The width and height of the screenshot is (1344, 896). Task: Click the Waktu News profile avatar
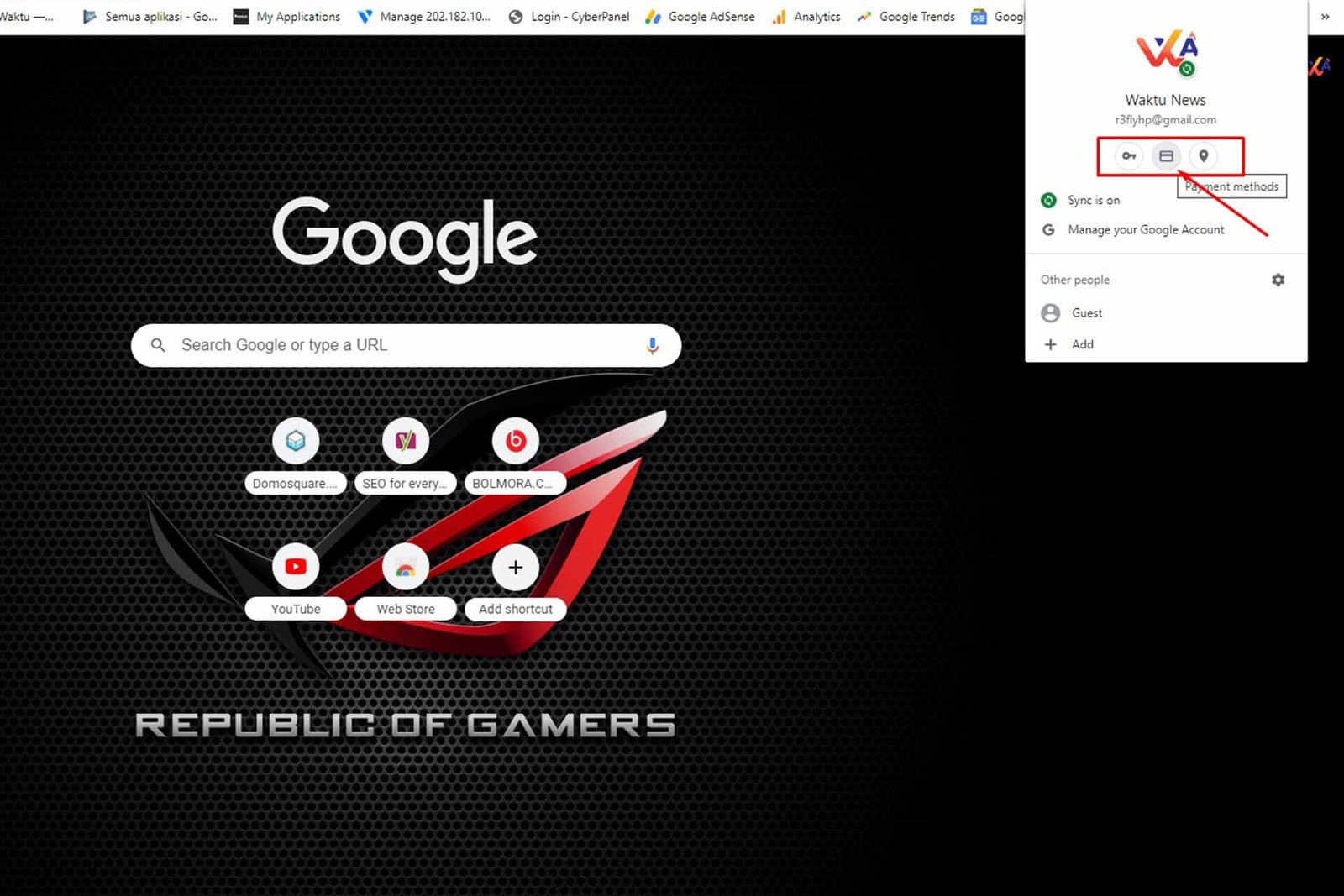(x=1166, y=52)
